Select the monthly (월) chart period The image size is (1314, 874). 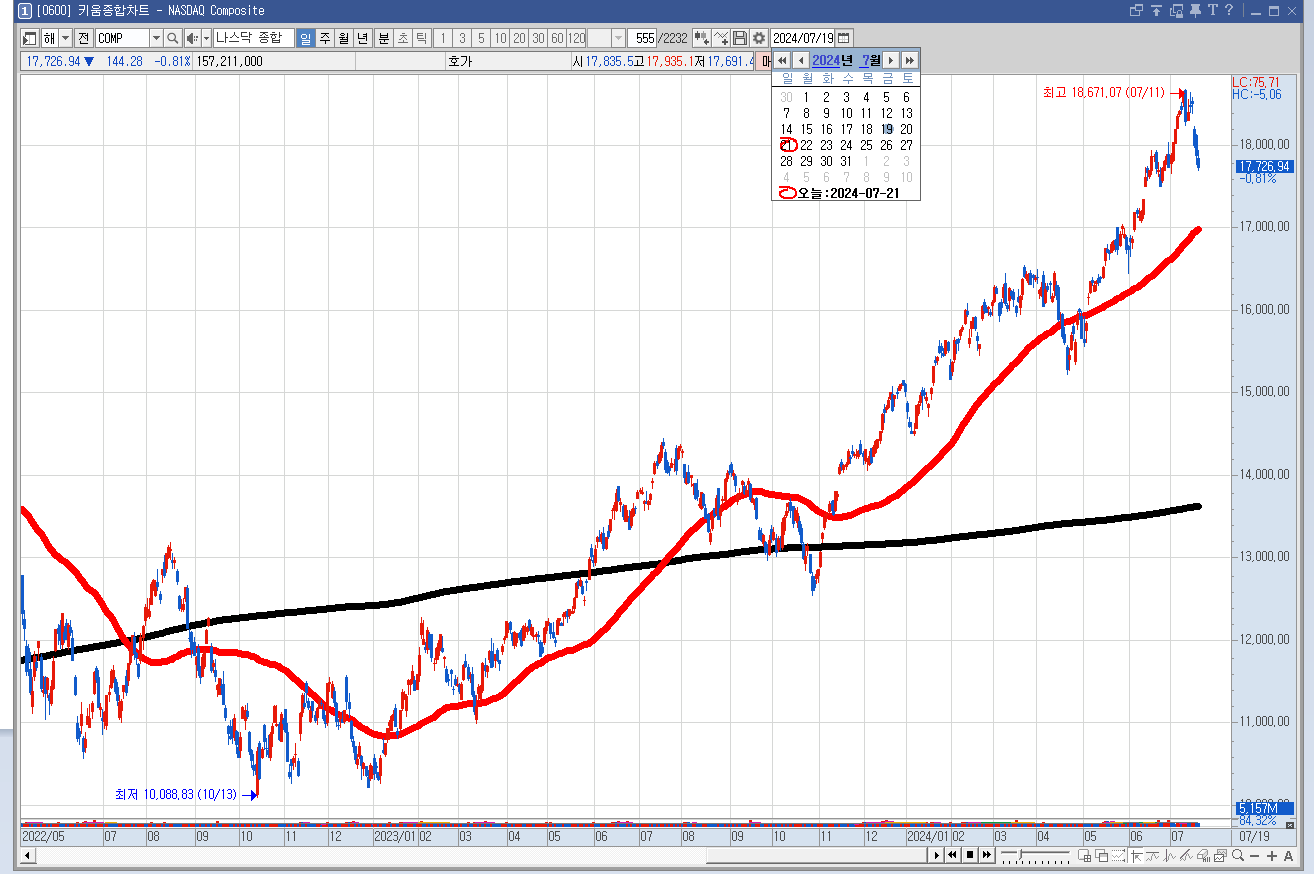click(x=344, y=38)
